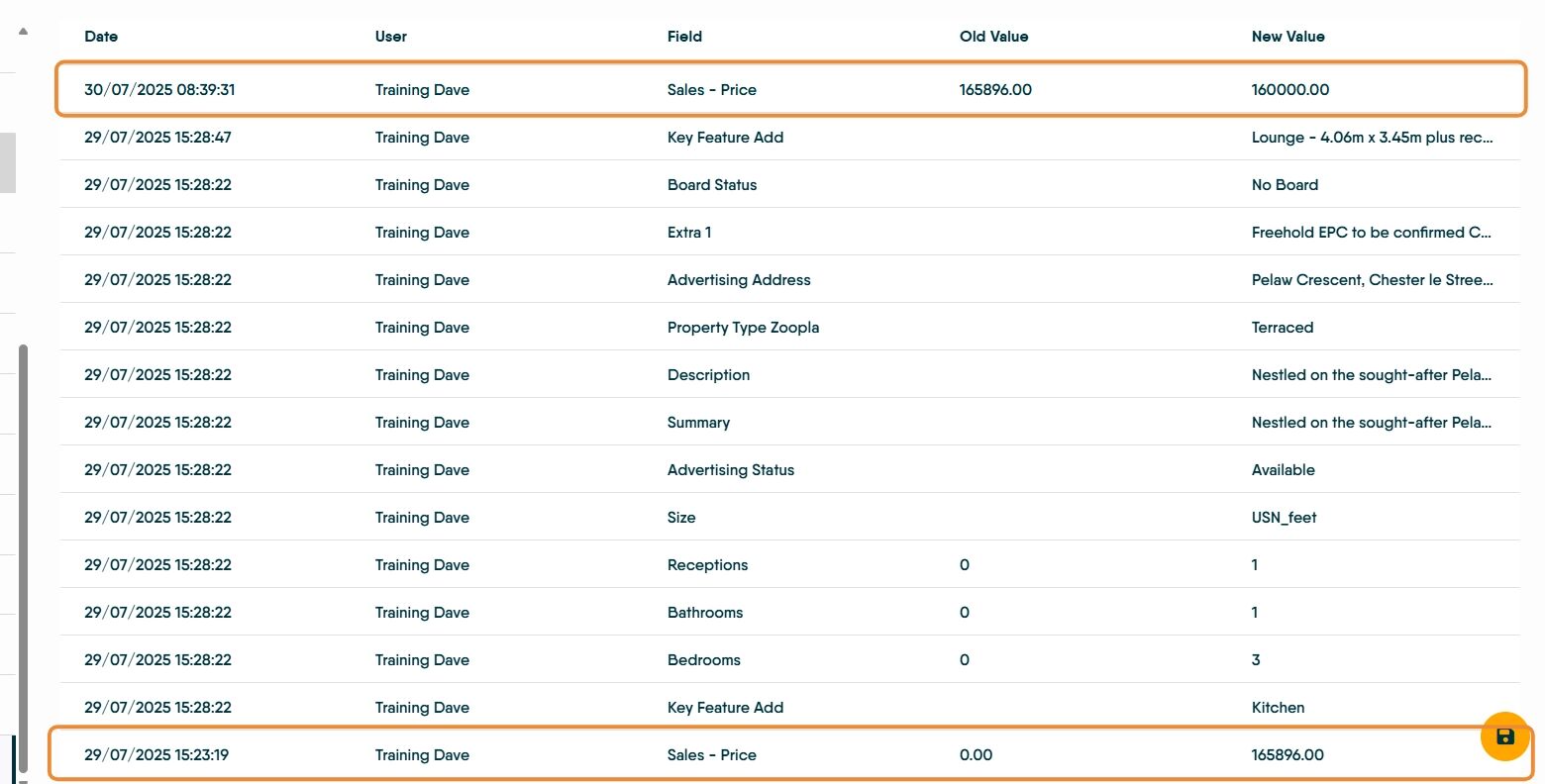This screenshot has width=1545, height=784.
Task: Select the Property Type Zoopla row
Action: point(789,327)
